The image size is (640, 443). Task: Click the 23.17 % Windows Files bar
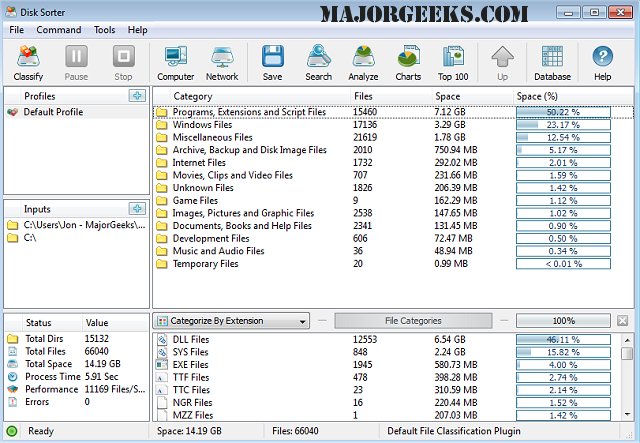(x=563, y=125)
